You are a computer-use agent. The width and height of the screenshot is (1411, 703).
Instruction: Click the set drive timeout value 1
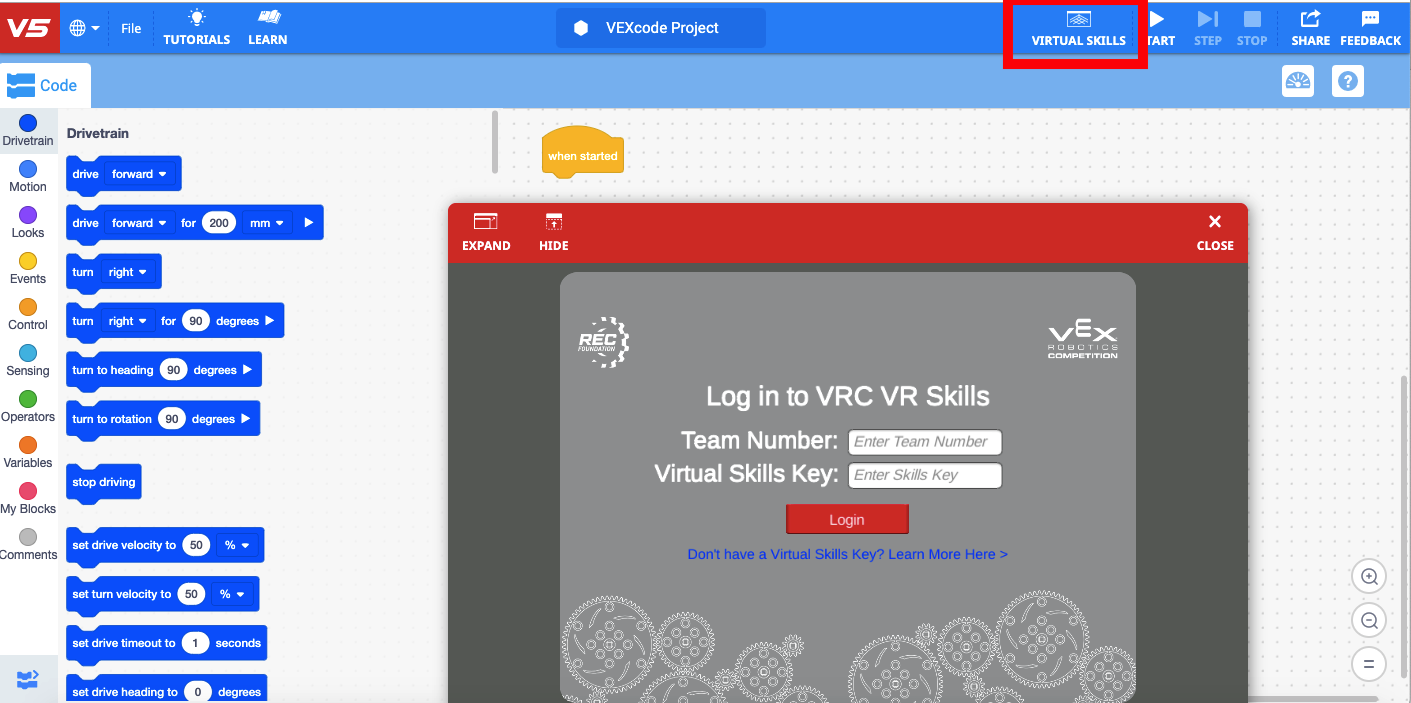pos(195,643)
